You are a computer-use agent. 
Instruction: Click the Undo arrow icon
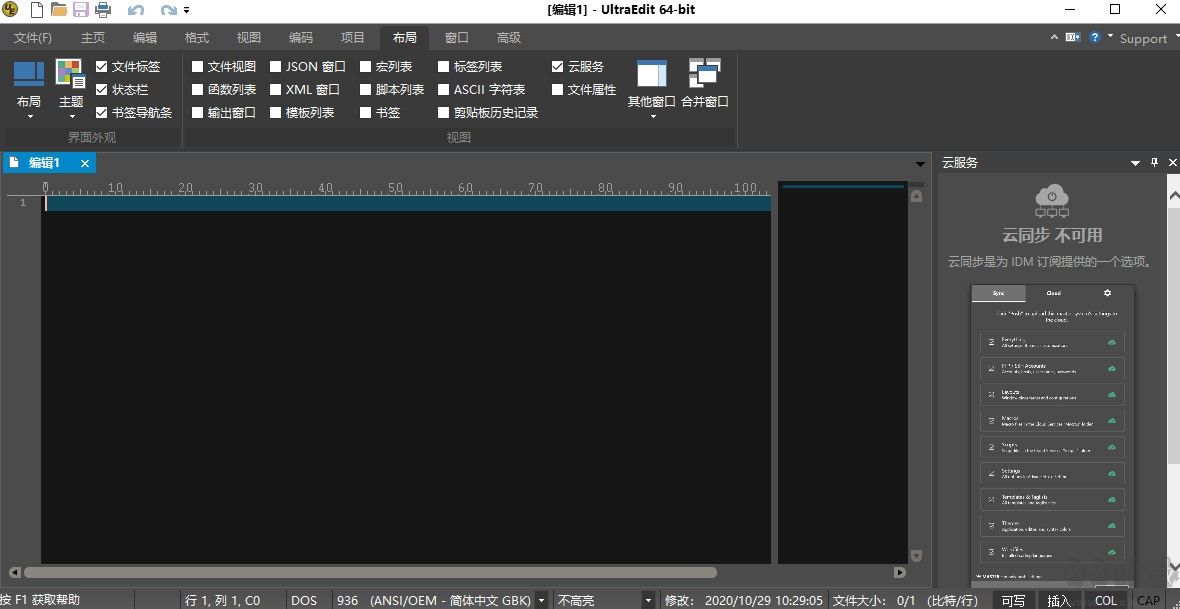135,9
